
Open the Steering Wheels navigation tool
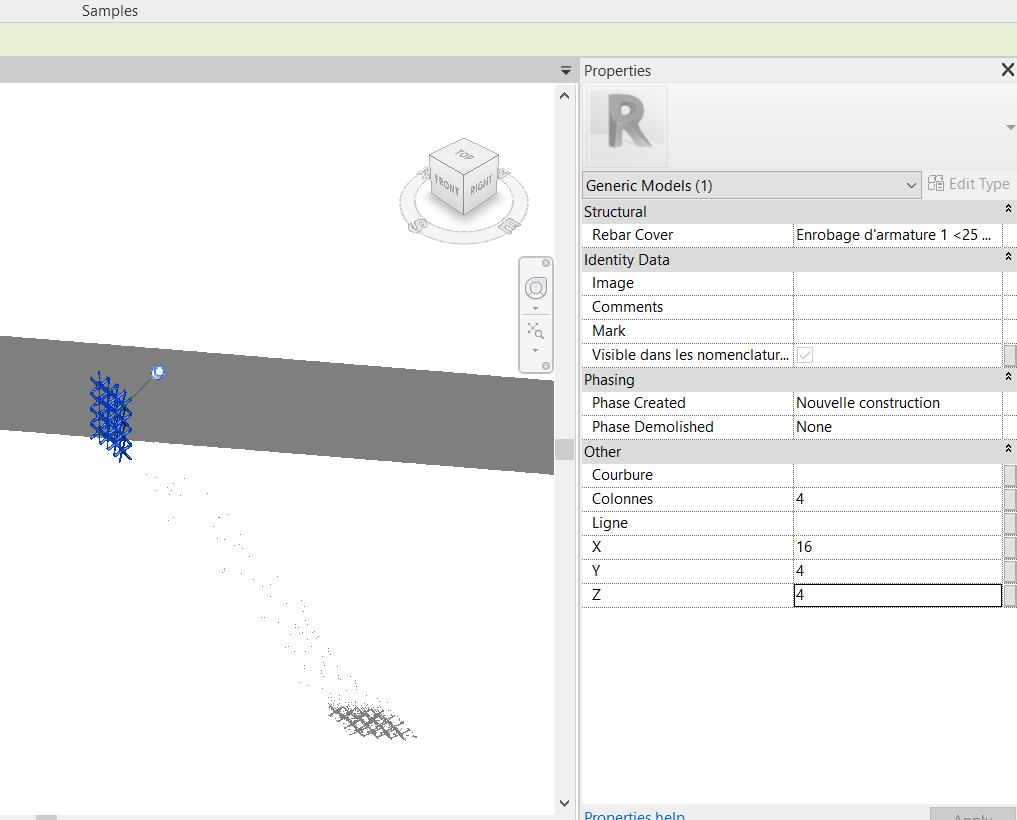[536, 289]
